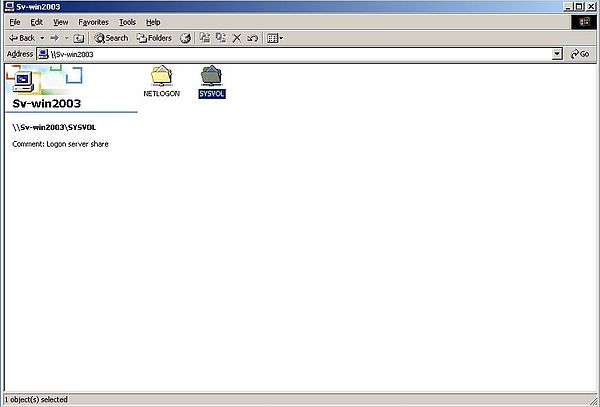Click the Move To toolbar icon

(205, 38)
